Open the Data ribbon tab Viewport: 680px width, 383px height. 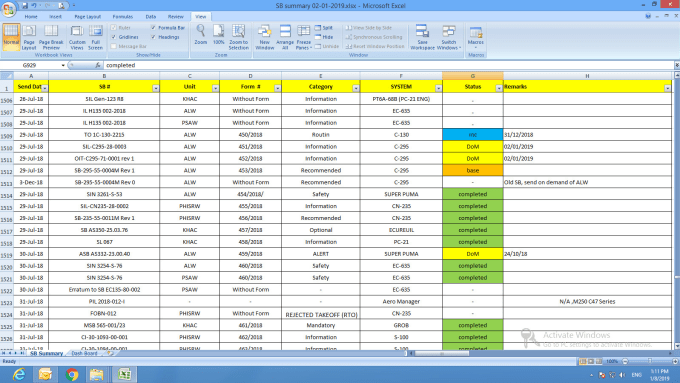(x=150, y=16)
